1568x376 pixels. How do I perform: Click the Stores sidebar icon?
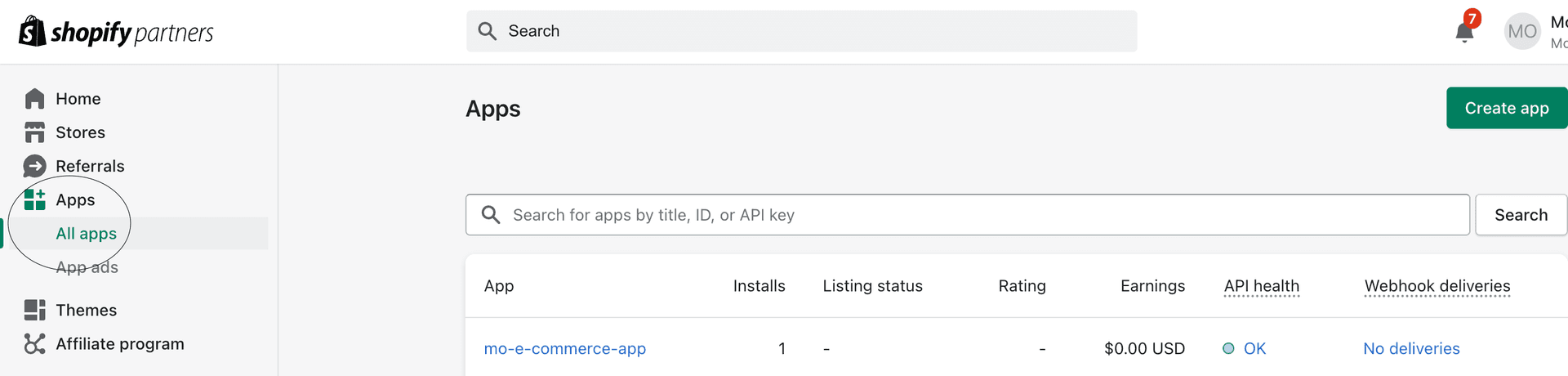click(x=34, y=132)
